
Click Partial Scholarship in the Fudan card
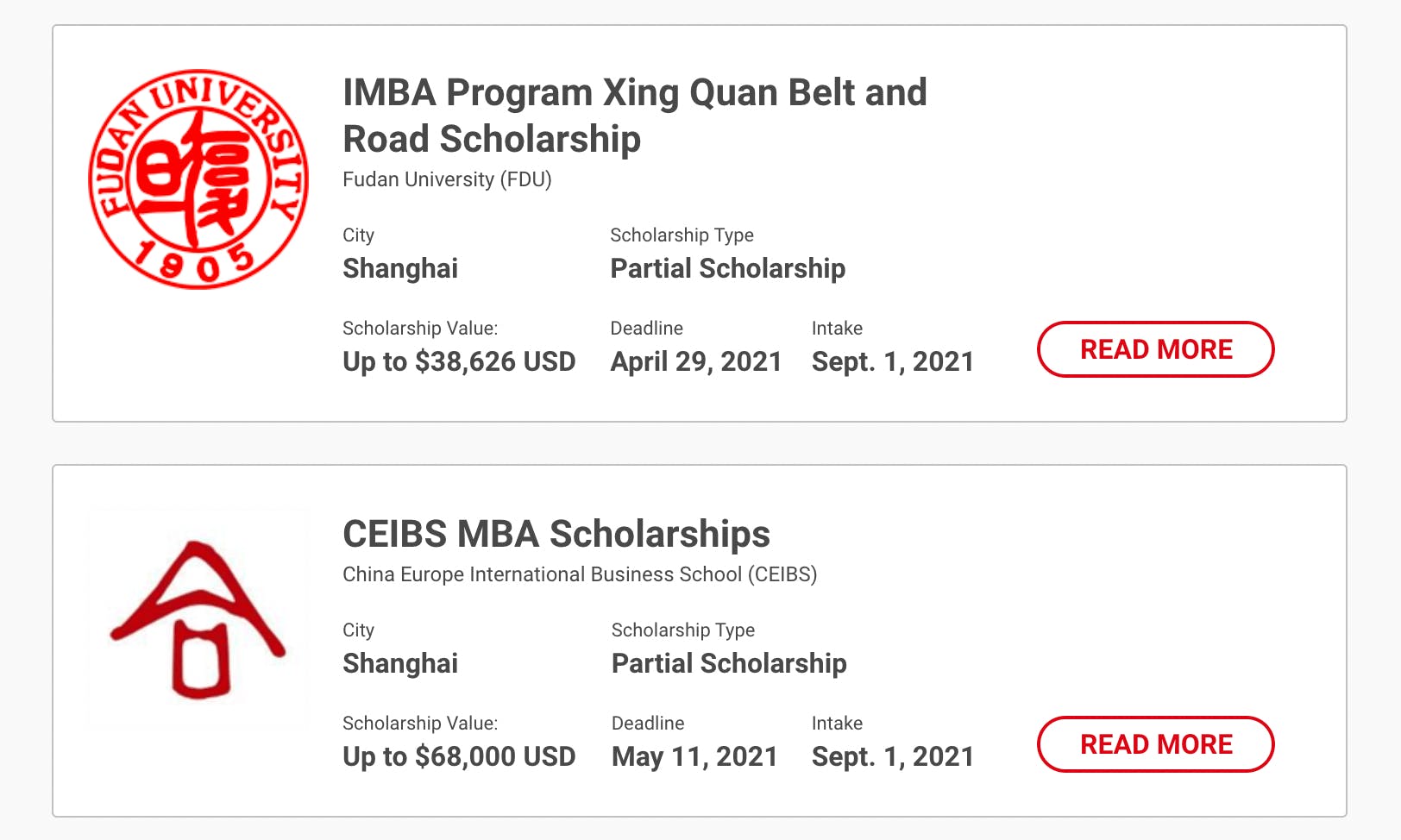727,268
